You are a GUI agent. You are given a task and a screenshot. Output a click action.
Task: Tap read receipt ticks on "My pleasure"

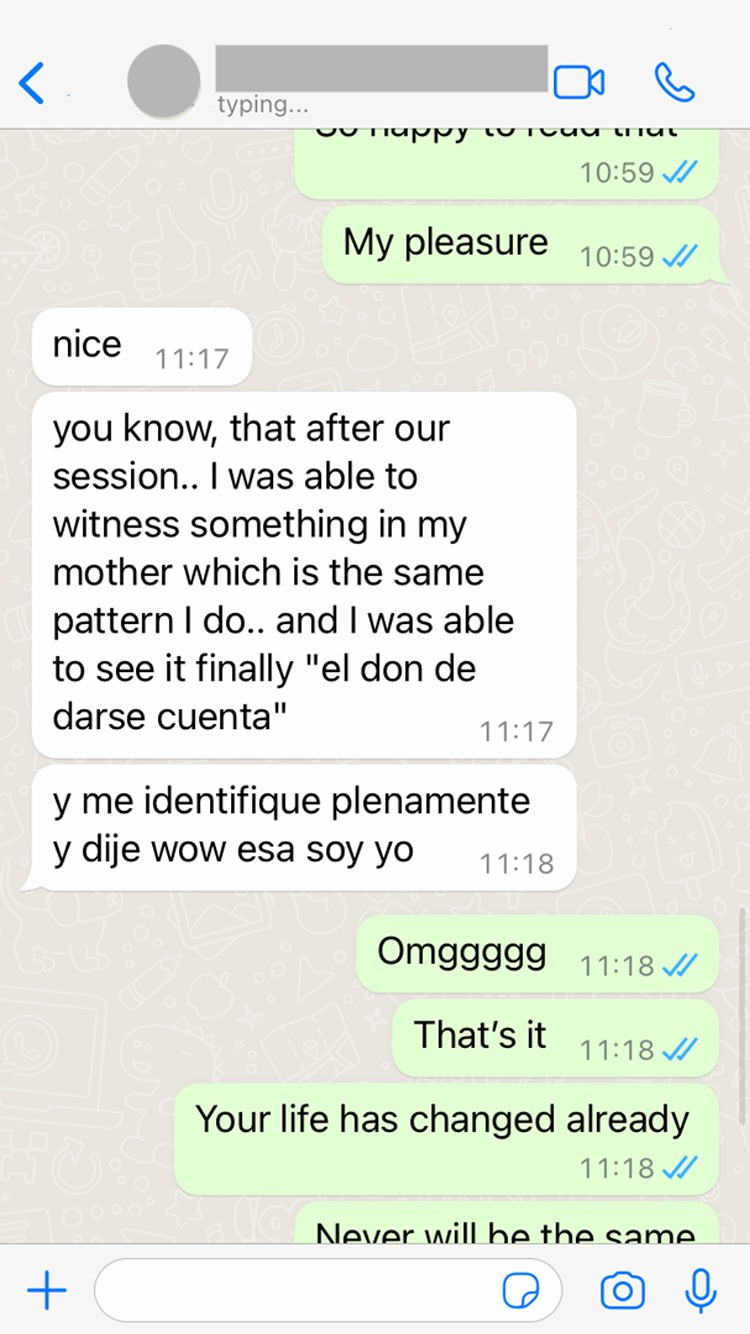click(x=679, y=257)
